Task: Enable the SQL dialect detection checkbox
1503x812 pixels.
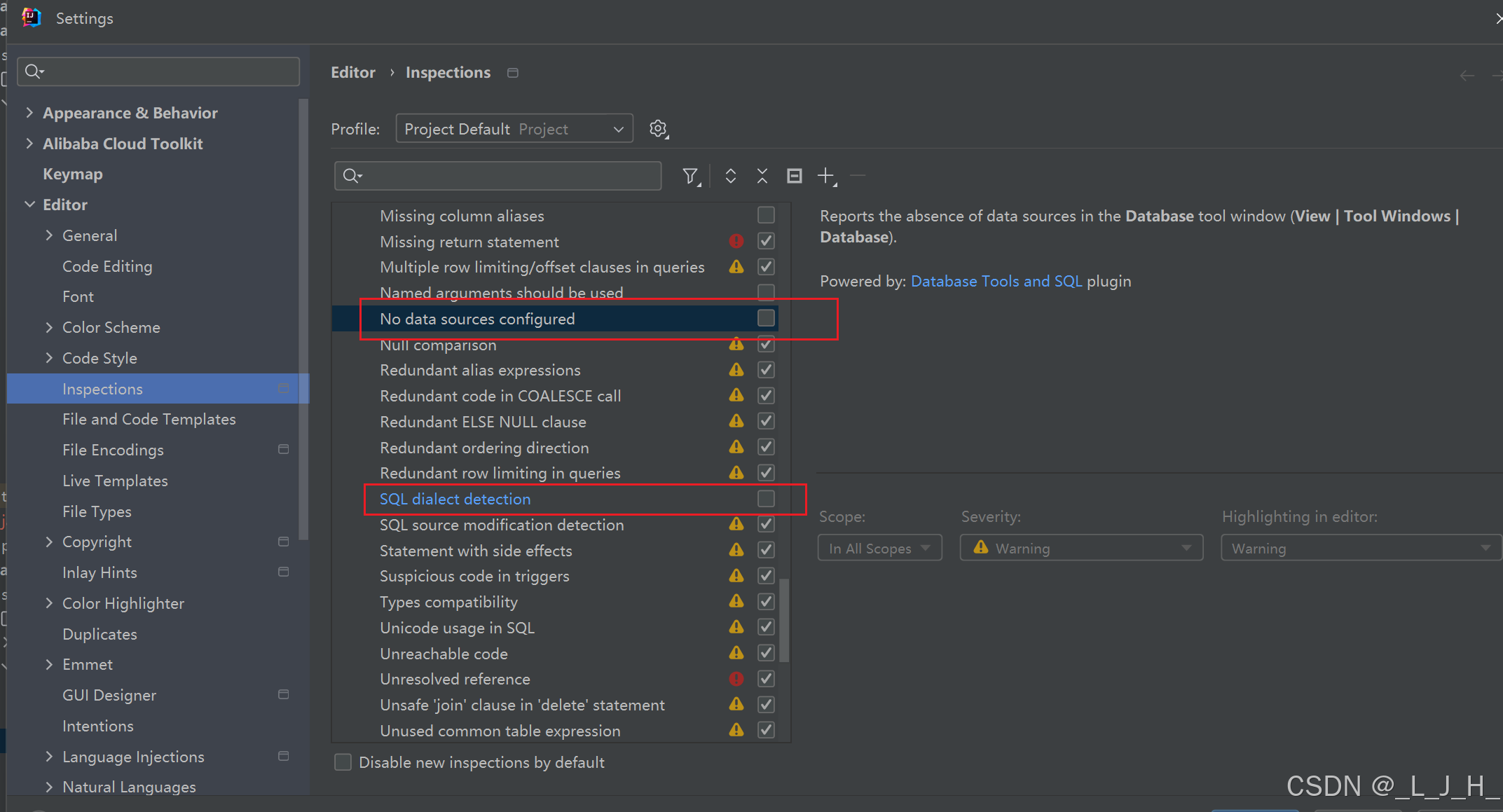Action: point(766,499)
